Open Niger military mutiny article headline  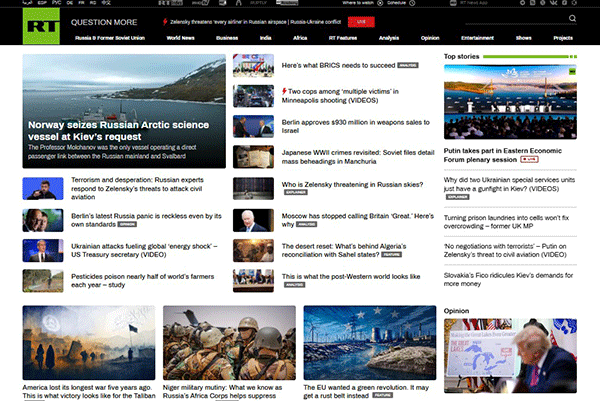[222, 391]
